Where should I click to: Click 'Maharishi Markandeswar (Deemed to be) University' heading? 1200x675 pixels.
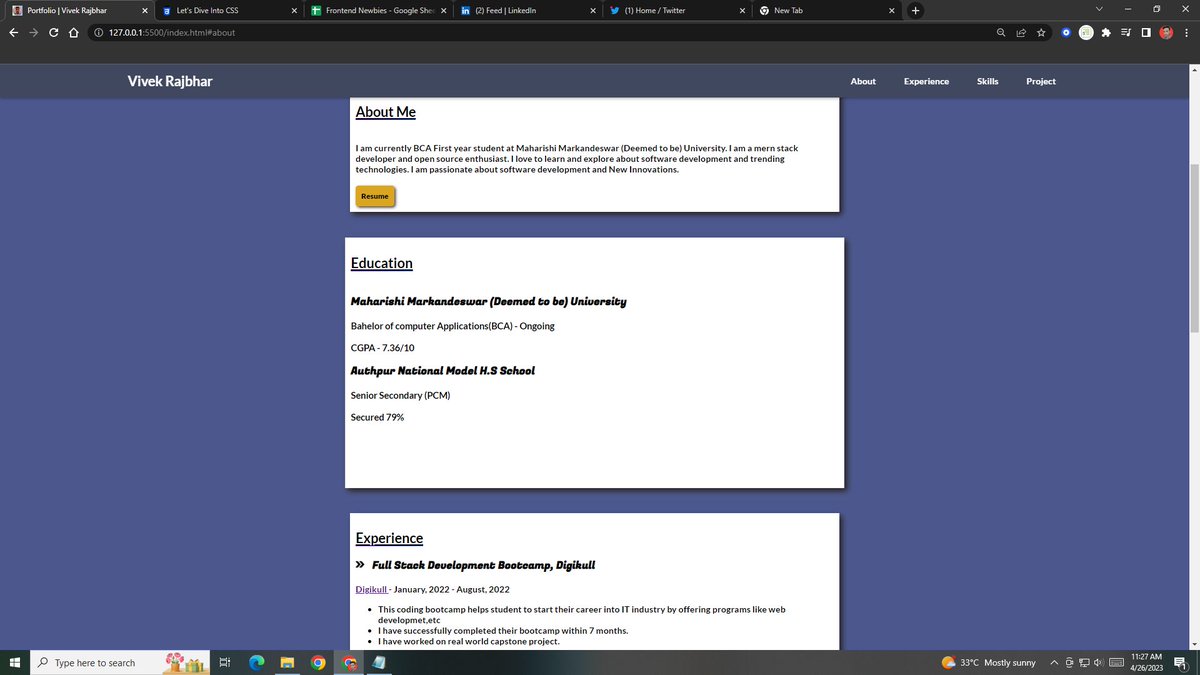pyautogui.click(x=489, y=302)
